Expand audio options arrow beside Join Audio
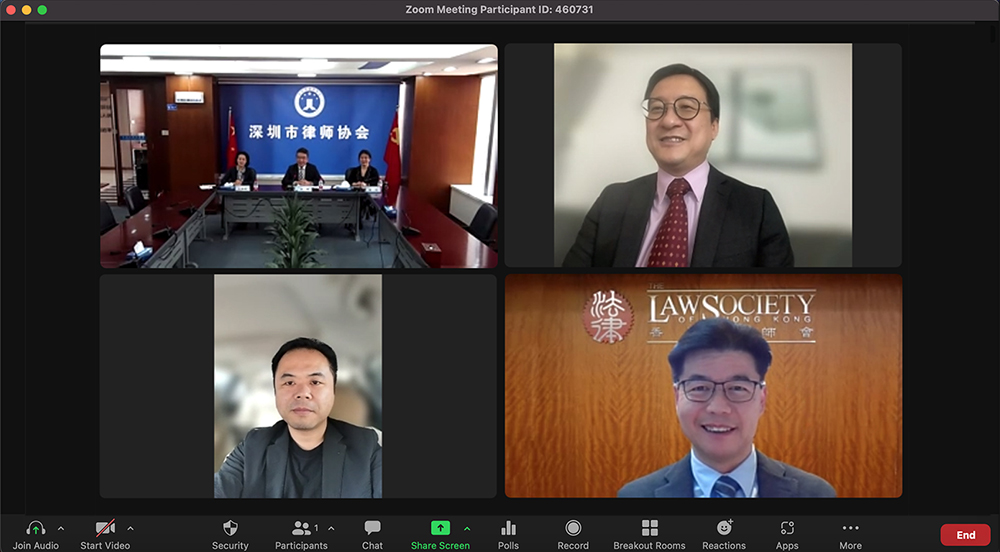This screenshot has height=552, width=1000. (x=61, y=528)
